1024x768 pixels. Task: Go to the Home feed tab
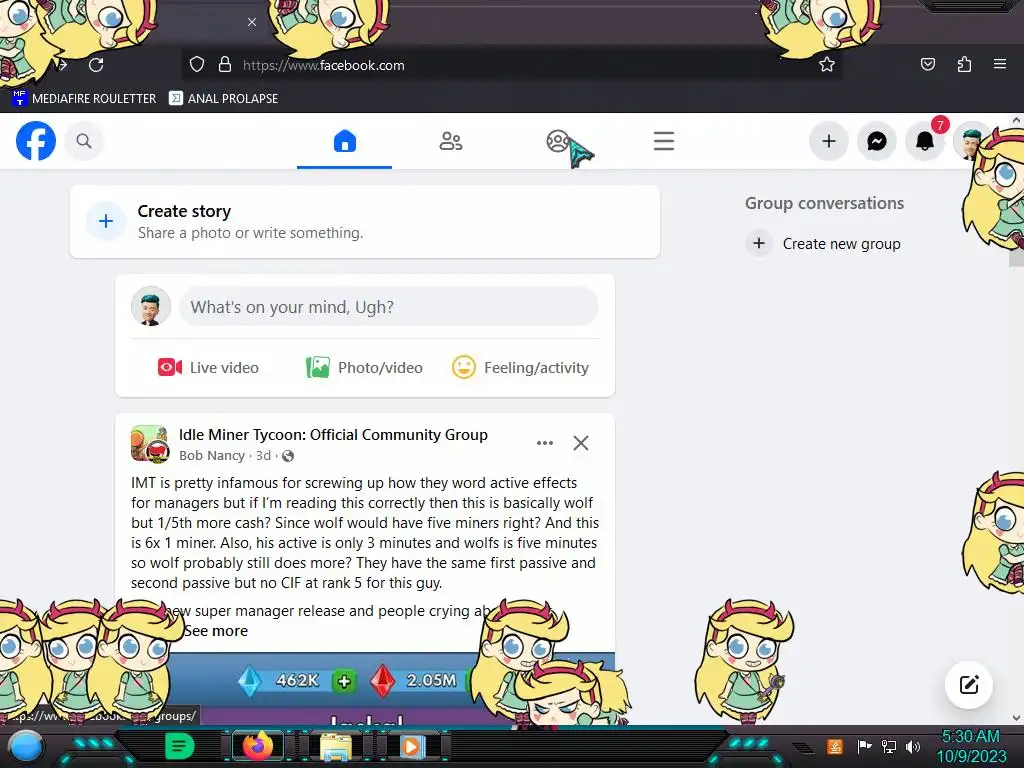(345, 141)
